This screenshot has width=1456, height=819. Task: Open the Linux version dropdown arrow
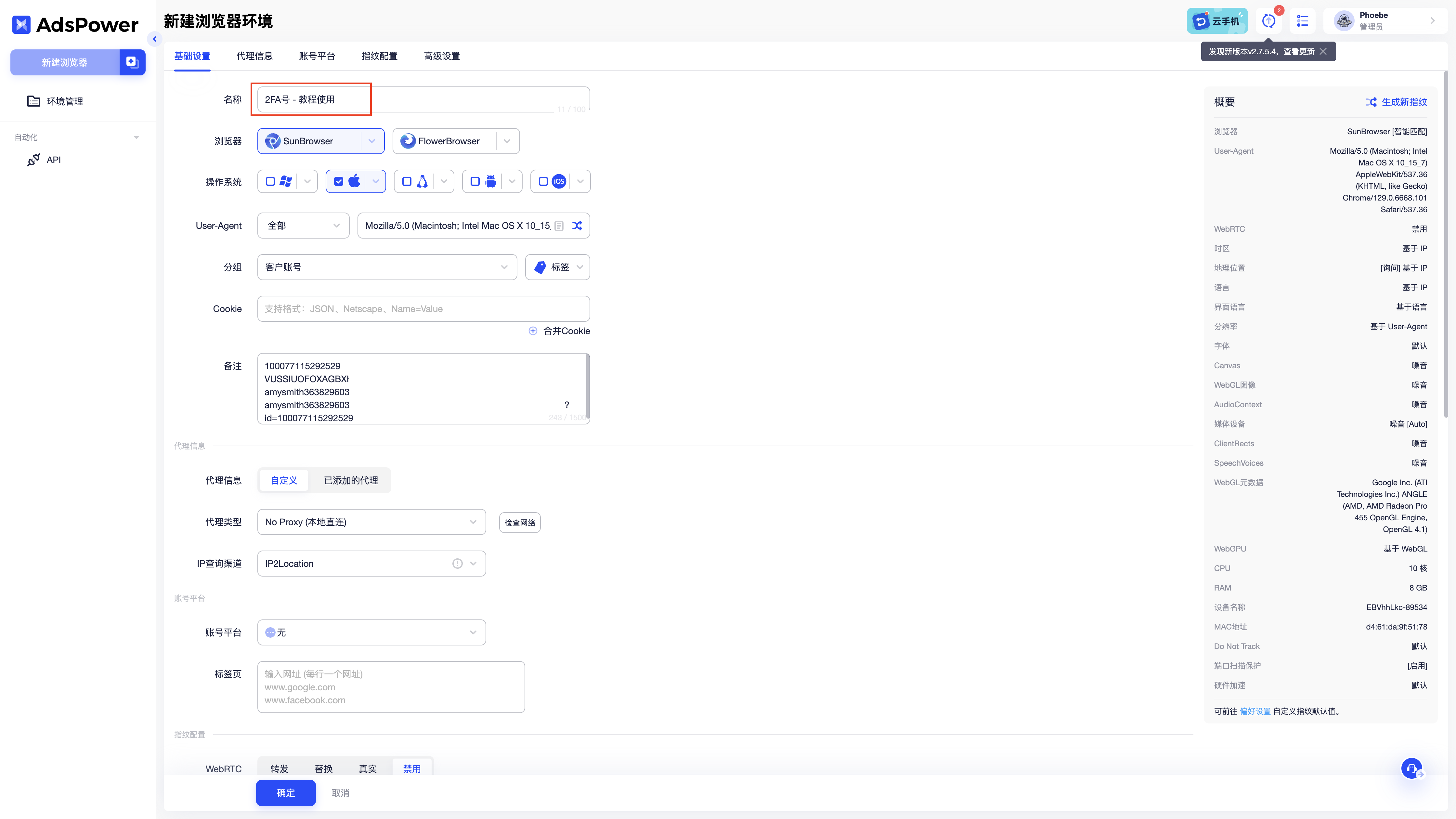click(x=444, y=181)
